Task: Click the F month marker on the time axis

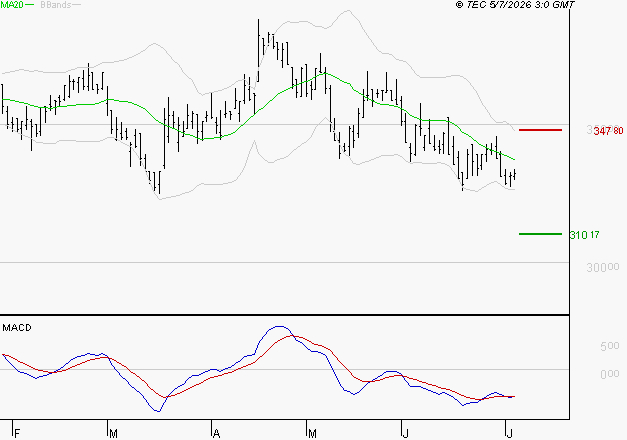Action: tap(17, 434)
